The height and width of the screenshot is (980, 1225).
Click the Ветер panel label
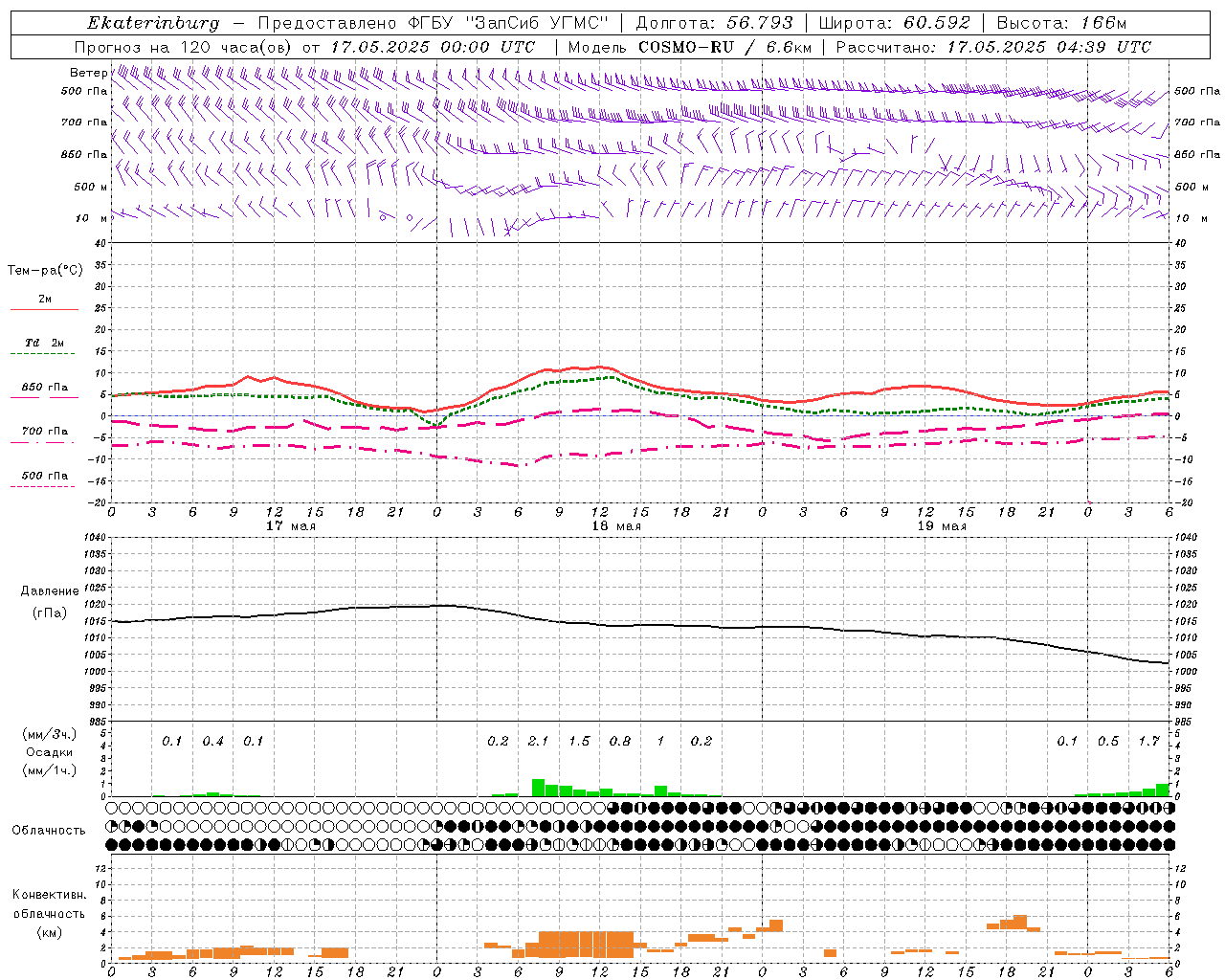(x=88, y=73)
